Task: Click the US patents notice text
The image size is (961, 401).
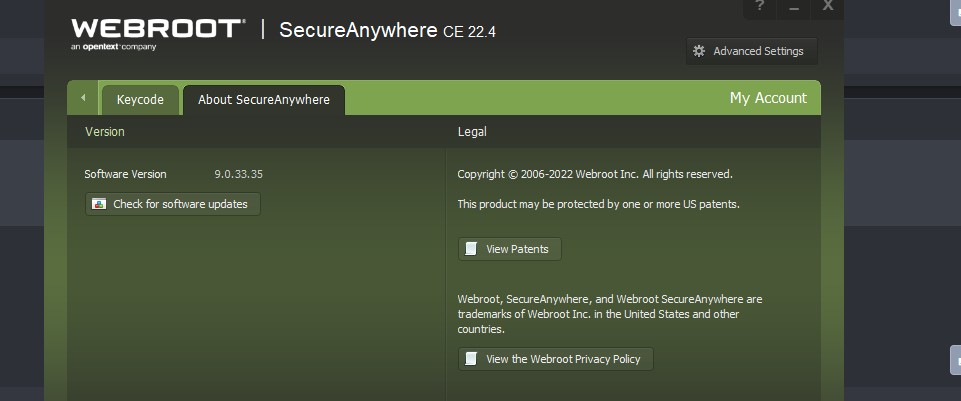Action: tap(598, 204)
